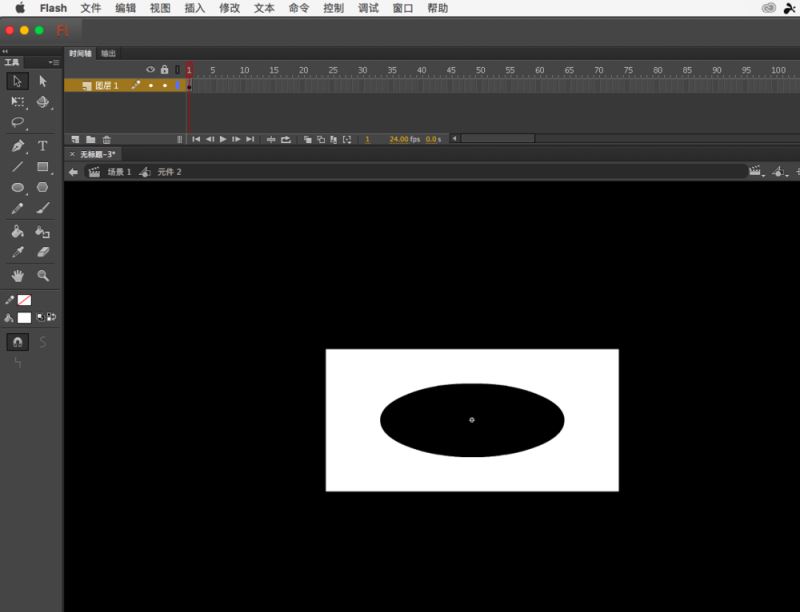Open the 视图 menu
800x612 pixels.
160,8
